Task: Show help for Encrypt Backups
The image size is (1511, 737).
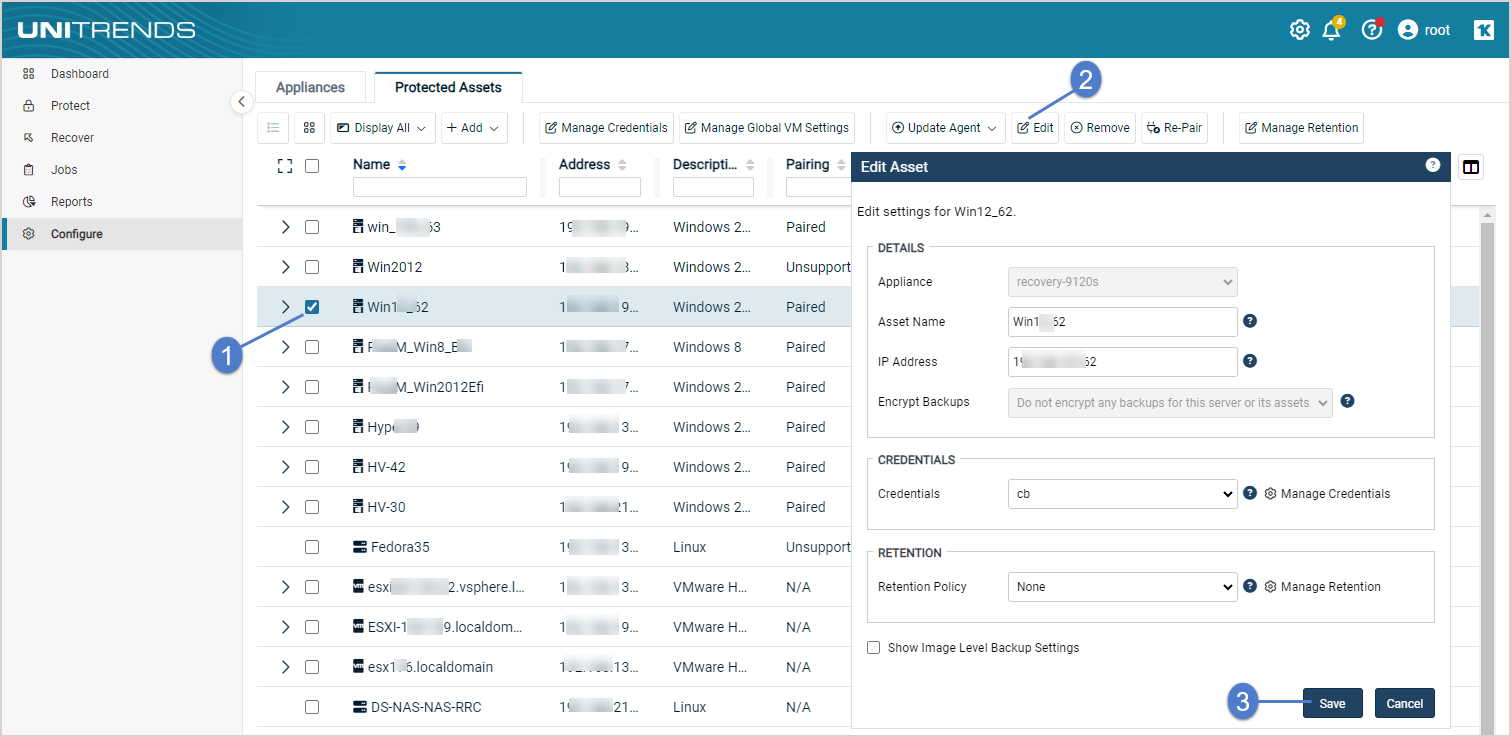Action: coord(1347,401)
